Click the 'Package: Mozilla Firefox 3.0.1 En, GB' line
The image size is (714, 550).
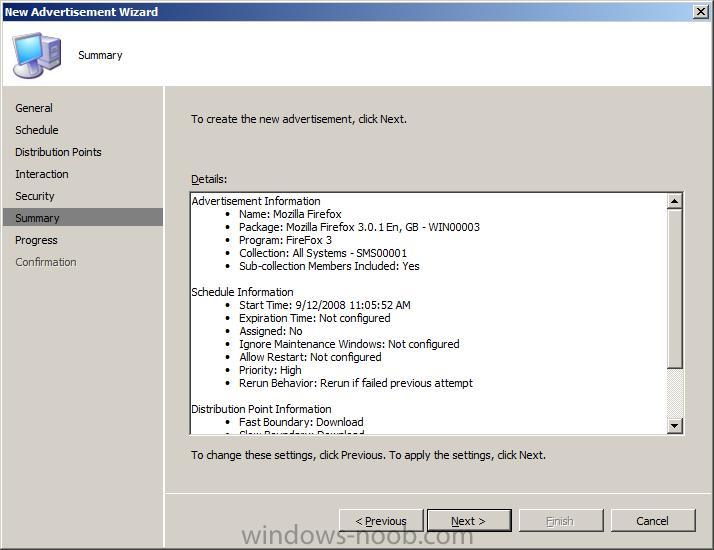tap(359, 227)
